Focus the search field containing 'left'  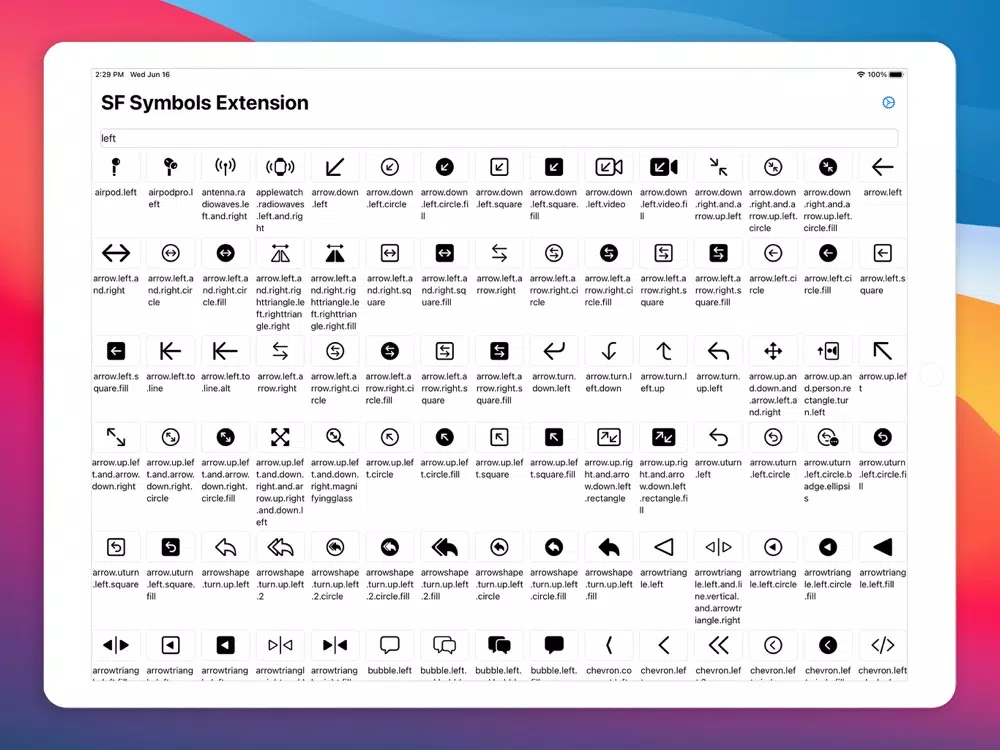499,138
